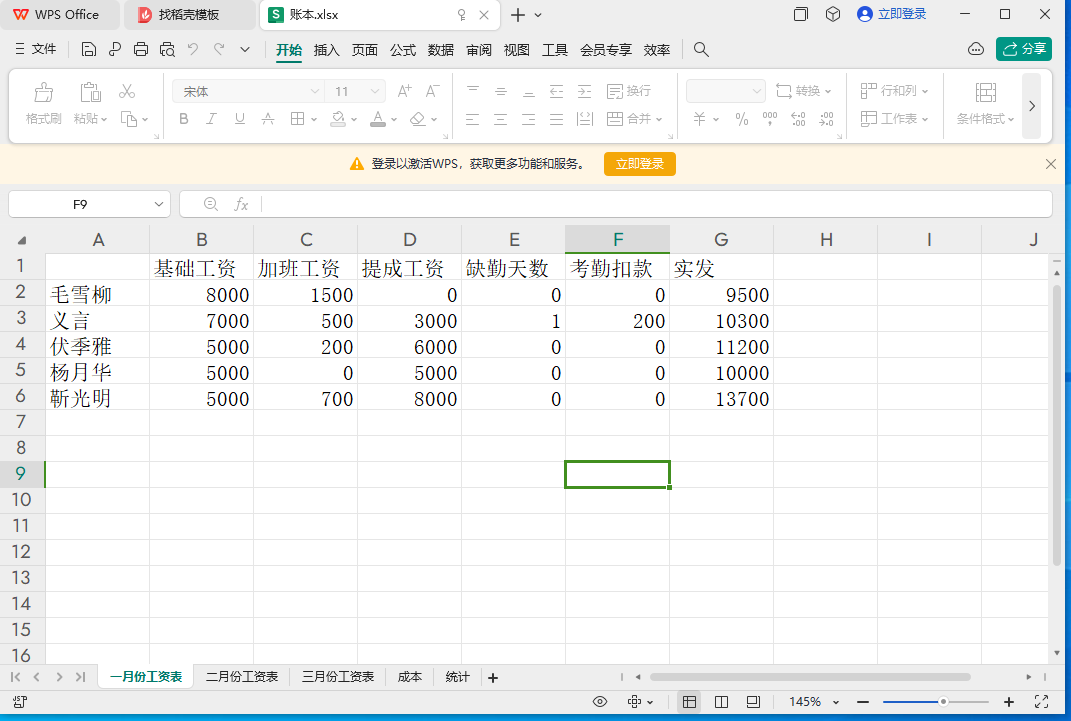Open Print Preview icon
Image resolution: width=1071 pixels, height=721 pixels.
(167, 49)
